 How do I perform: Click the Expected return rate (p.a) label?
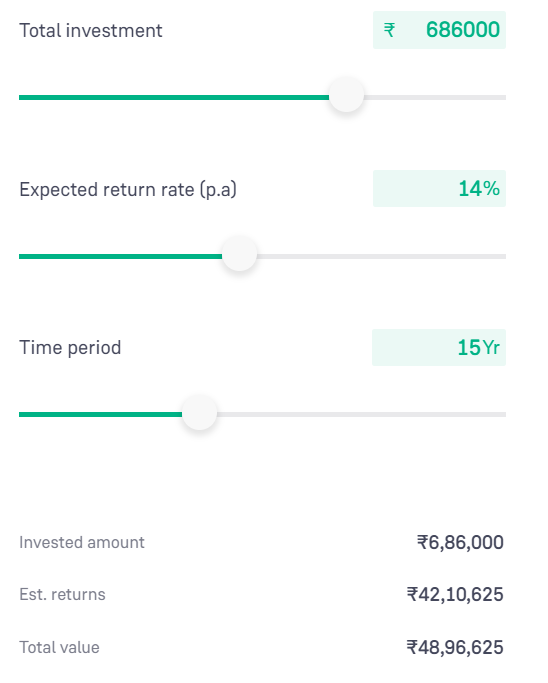pyautogui.click(x=128, y=189)
